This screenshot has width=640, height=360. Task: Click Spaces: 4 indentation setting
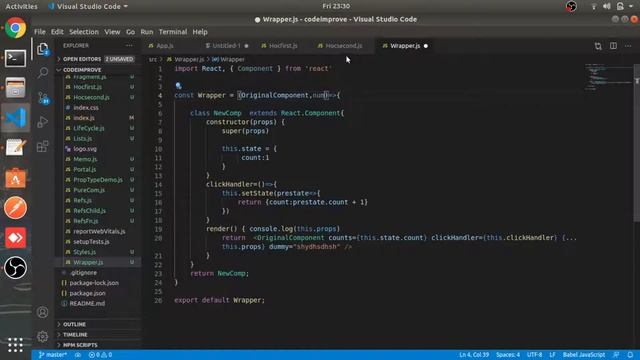tap(508, 355)
